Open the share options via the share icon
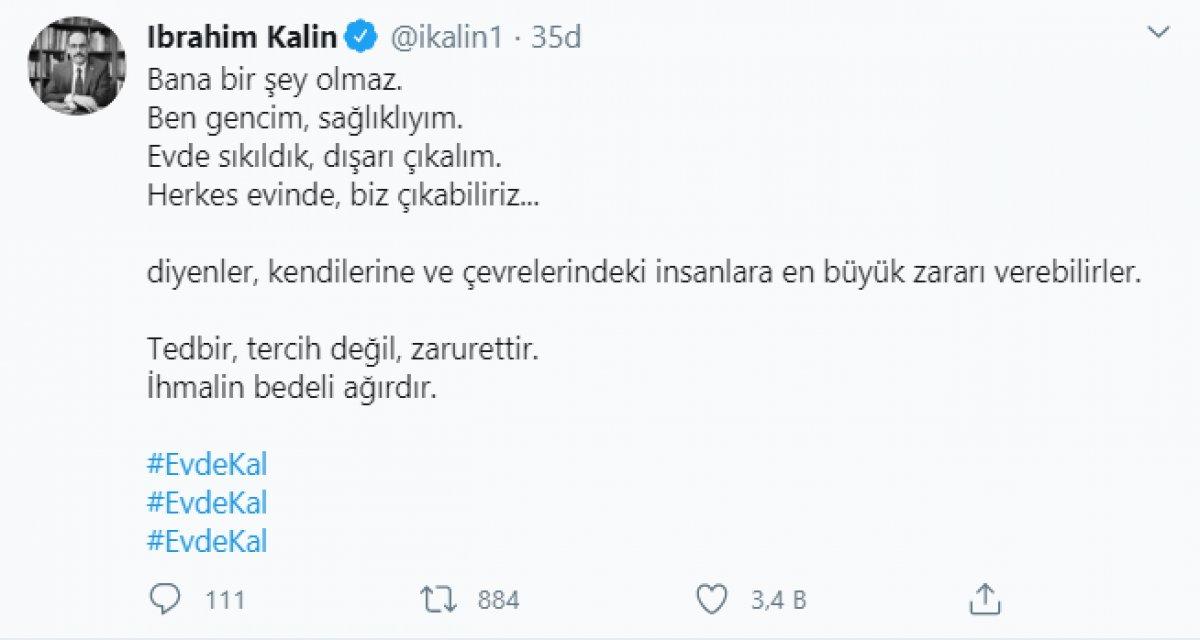This screenshot has width=1200, height=640. (x=984, y=600)
